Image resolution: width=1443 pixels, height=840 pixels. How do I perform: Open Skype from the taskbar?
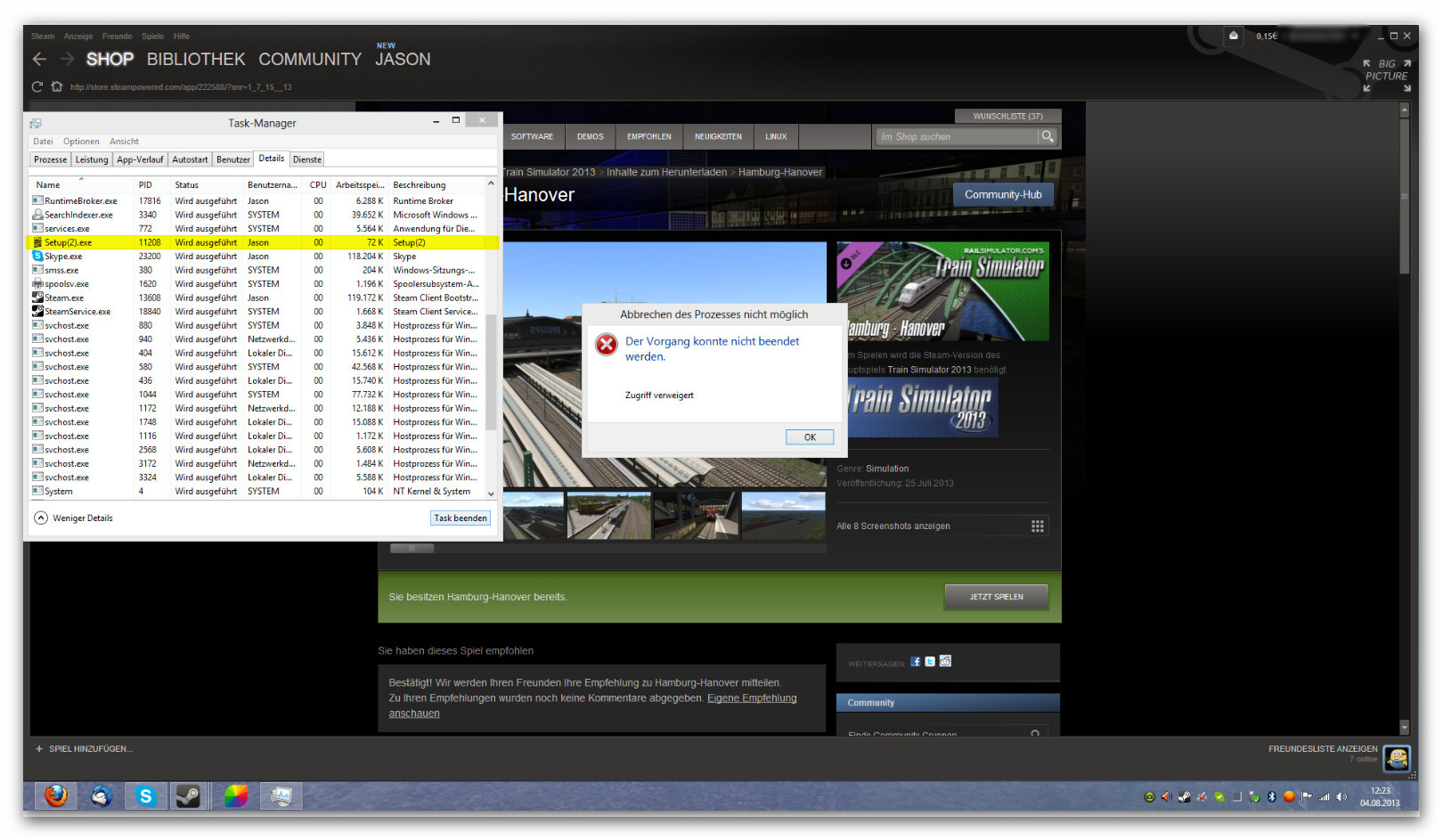(146, 795)
